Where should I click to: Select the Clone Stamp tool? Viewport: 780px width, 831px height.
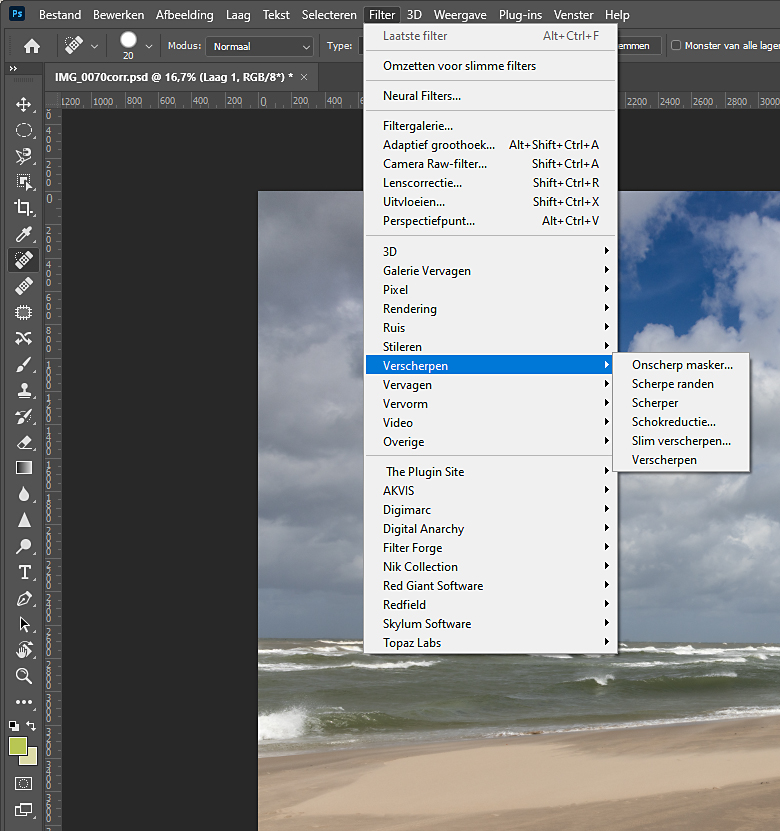(24, 390)
